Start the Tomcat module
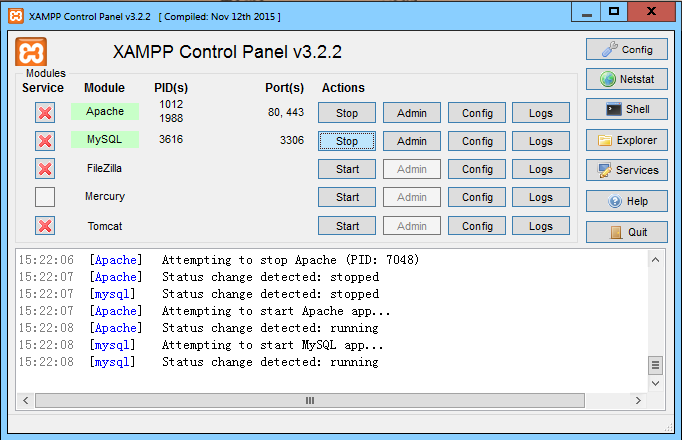This screenshot has height=440, width=682. [x=347, y=226]
